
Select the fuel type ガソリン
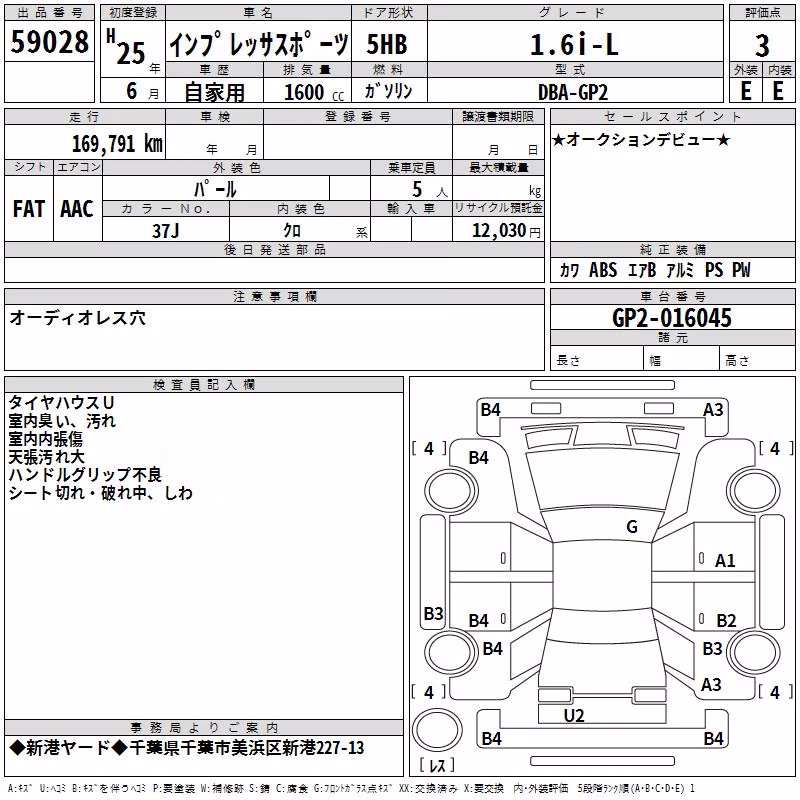[388, 91]
